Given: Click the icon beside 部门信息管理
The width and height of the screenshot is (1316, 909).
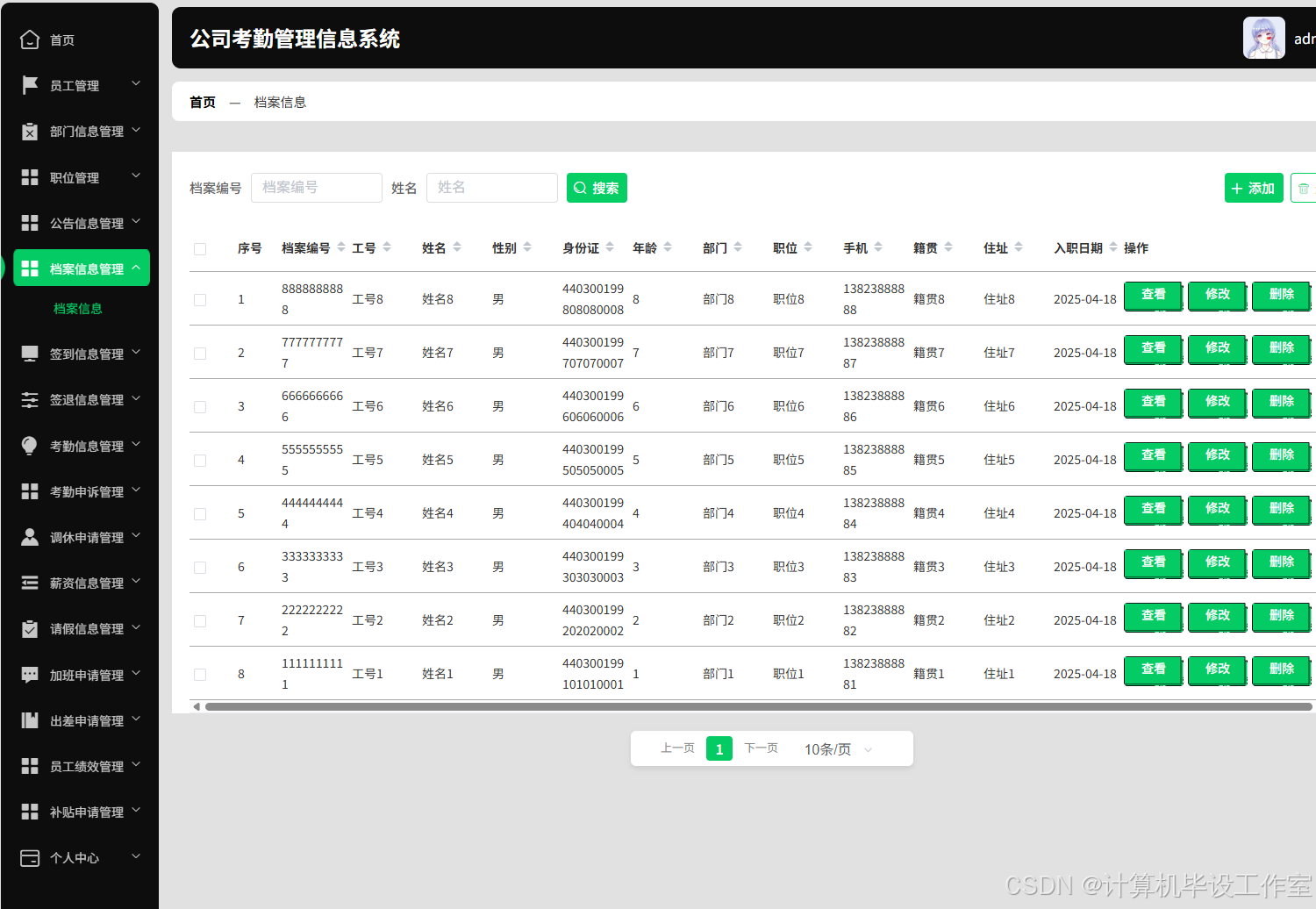Looking at the screenshot, I should coord(30,131).
